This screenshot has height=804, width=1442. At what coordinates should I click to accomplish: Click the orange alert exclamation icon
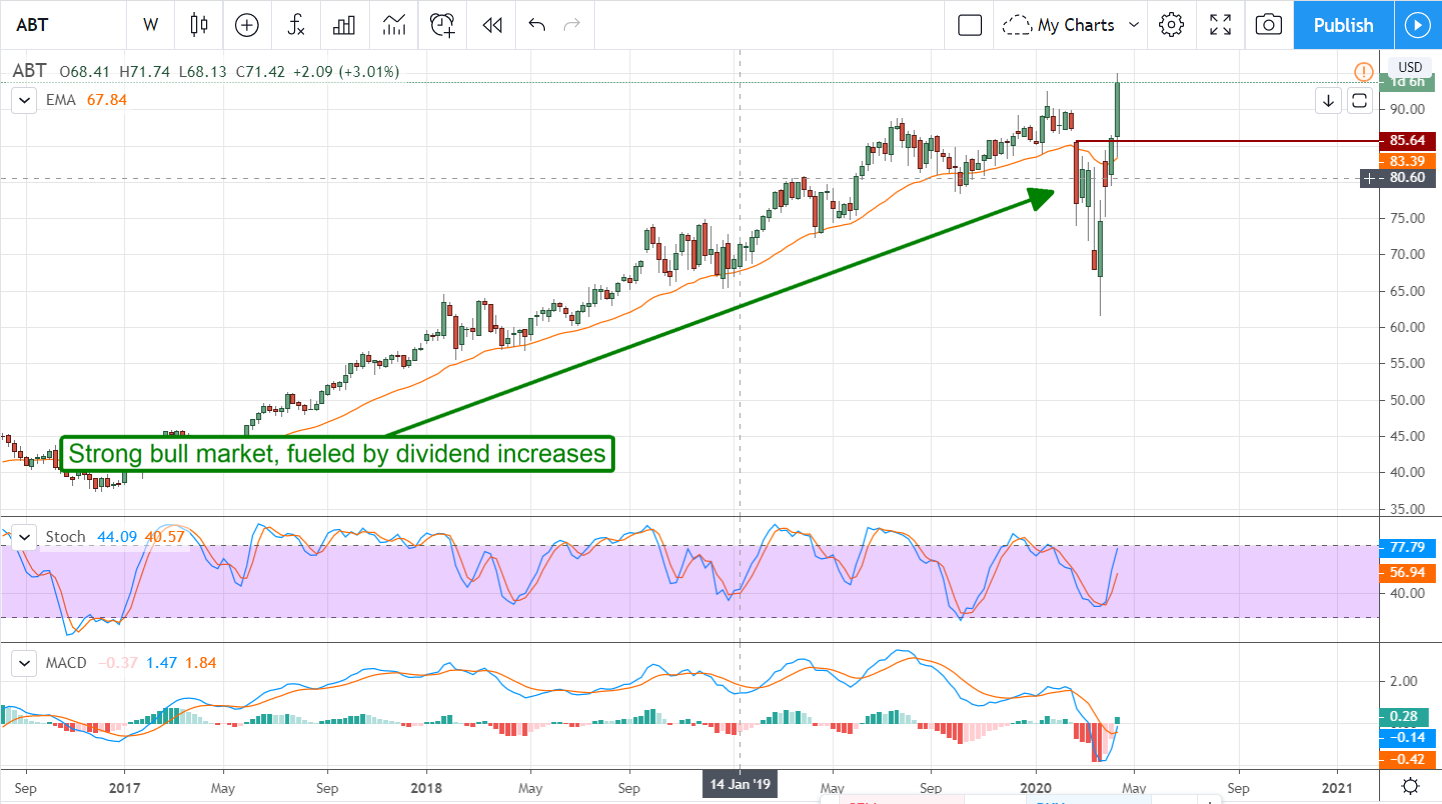tap(1363, 71)
